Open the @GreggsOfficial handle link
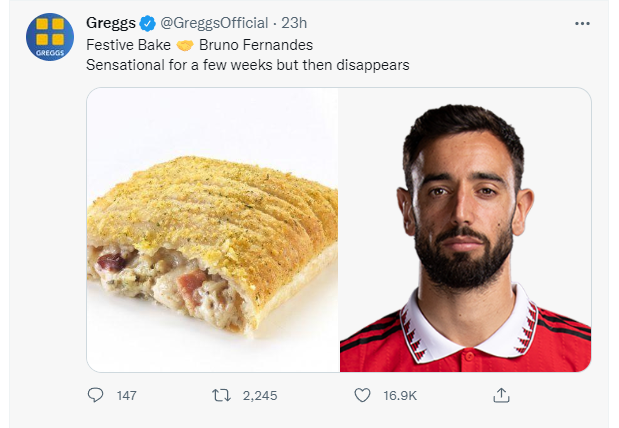 coord(214,23)
